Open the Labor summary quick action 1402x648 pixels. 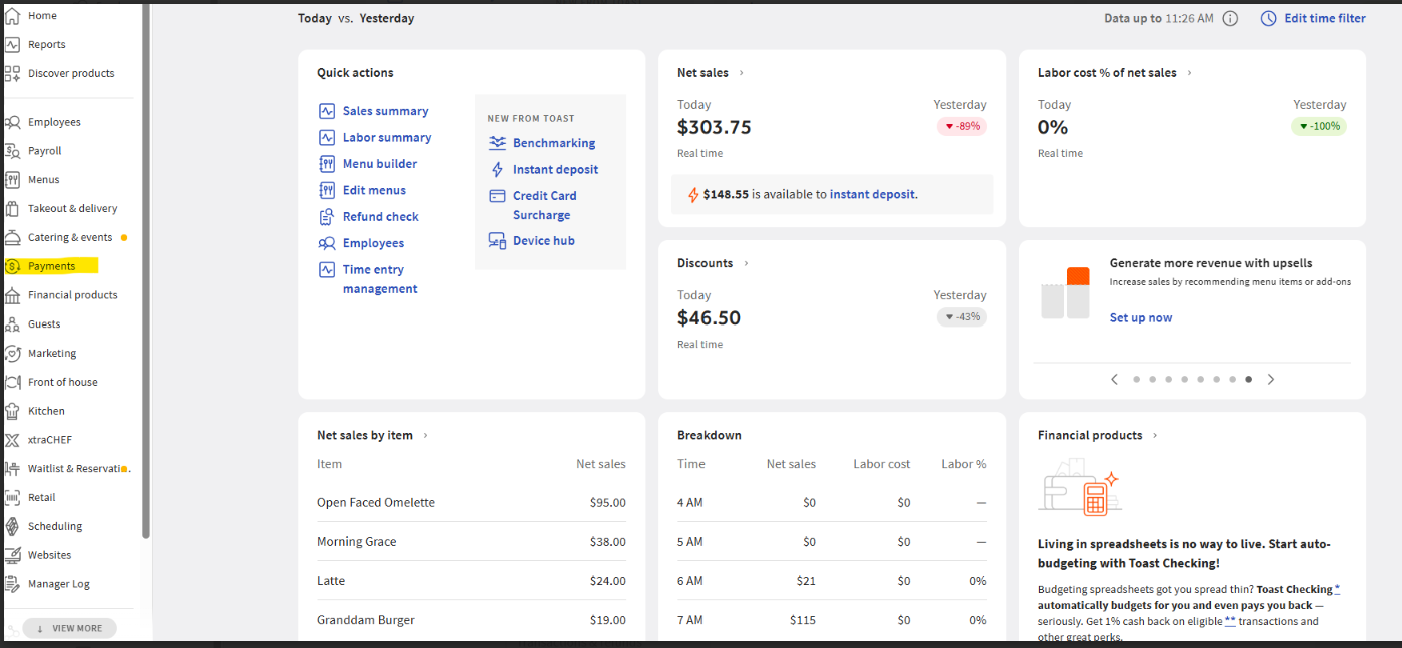click(387, 138)
